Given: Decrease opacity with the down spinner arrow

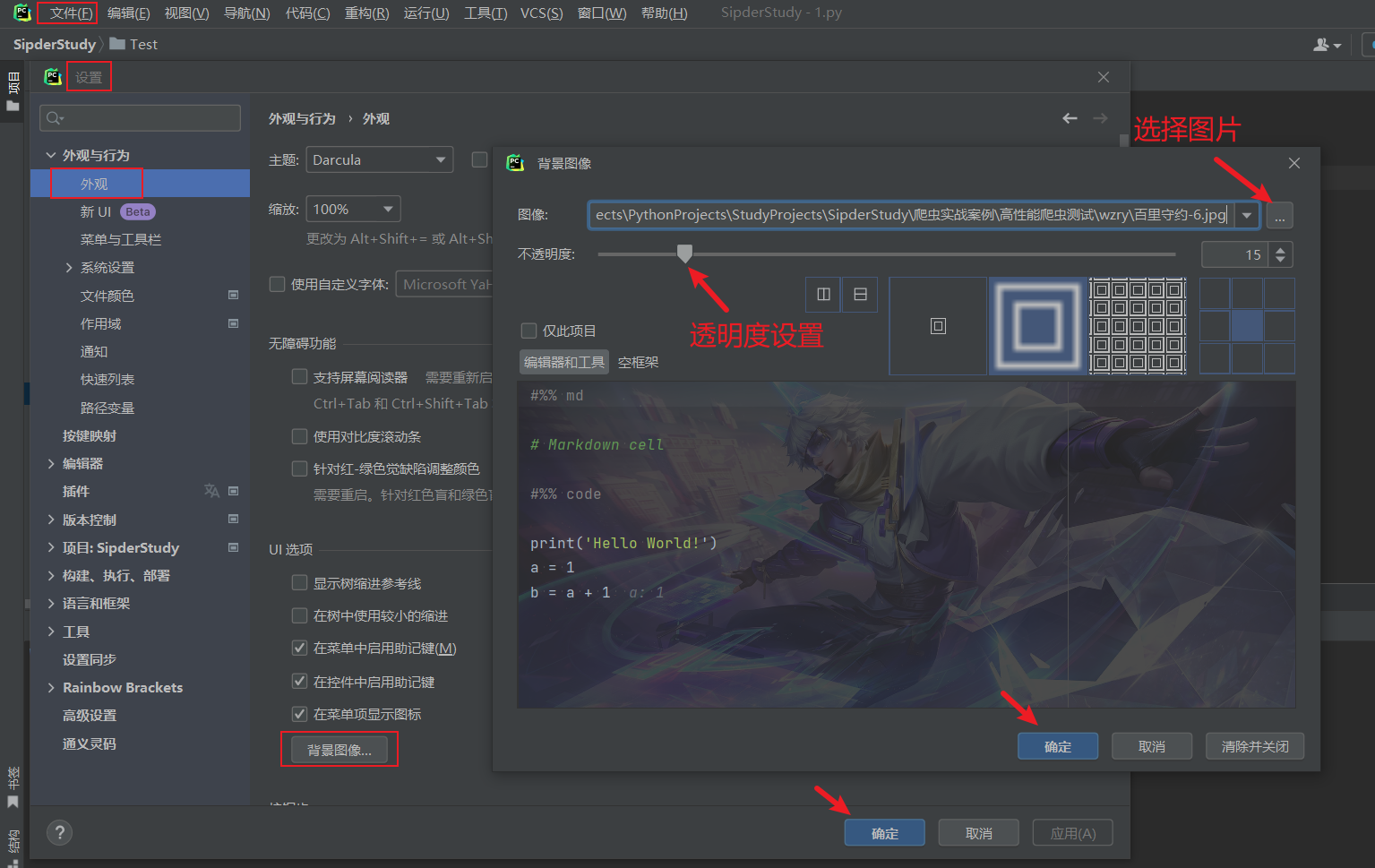Looking at the screenshot, I should [x=1281, y=261].
